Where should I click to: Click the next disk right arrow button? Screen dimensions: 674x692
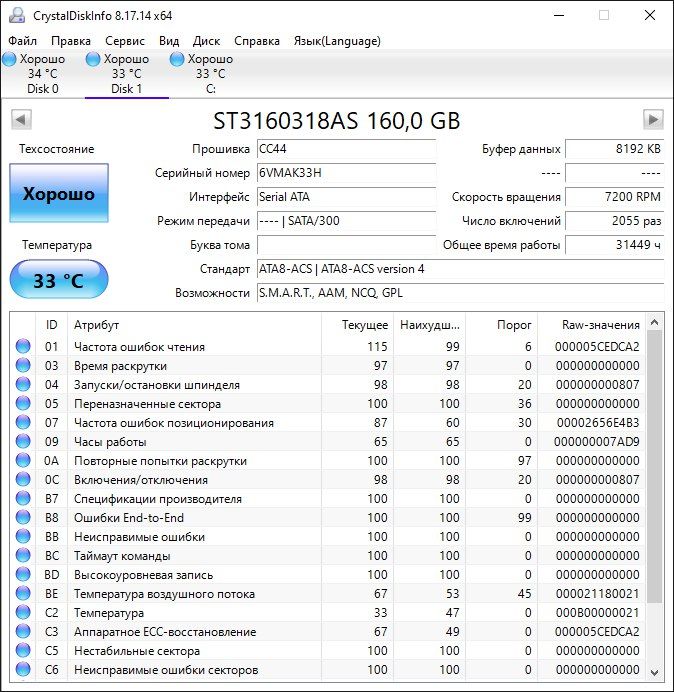coord(653,120)
